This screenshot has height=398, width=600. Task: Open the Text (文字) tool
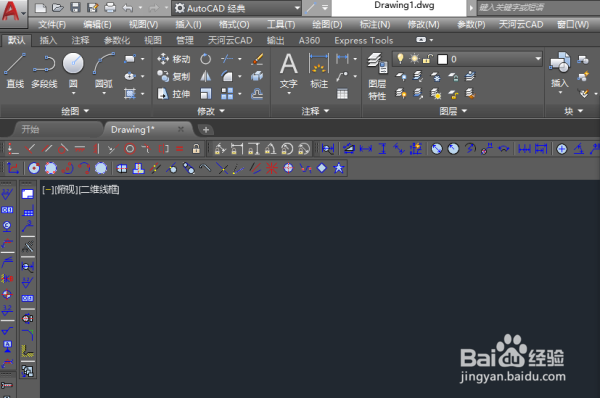coord(289,70)
